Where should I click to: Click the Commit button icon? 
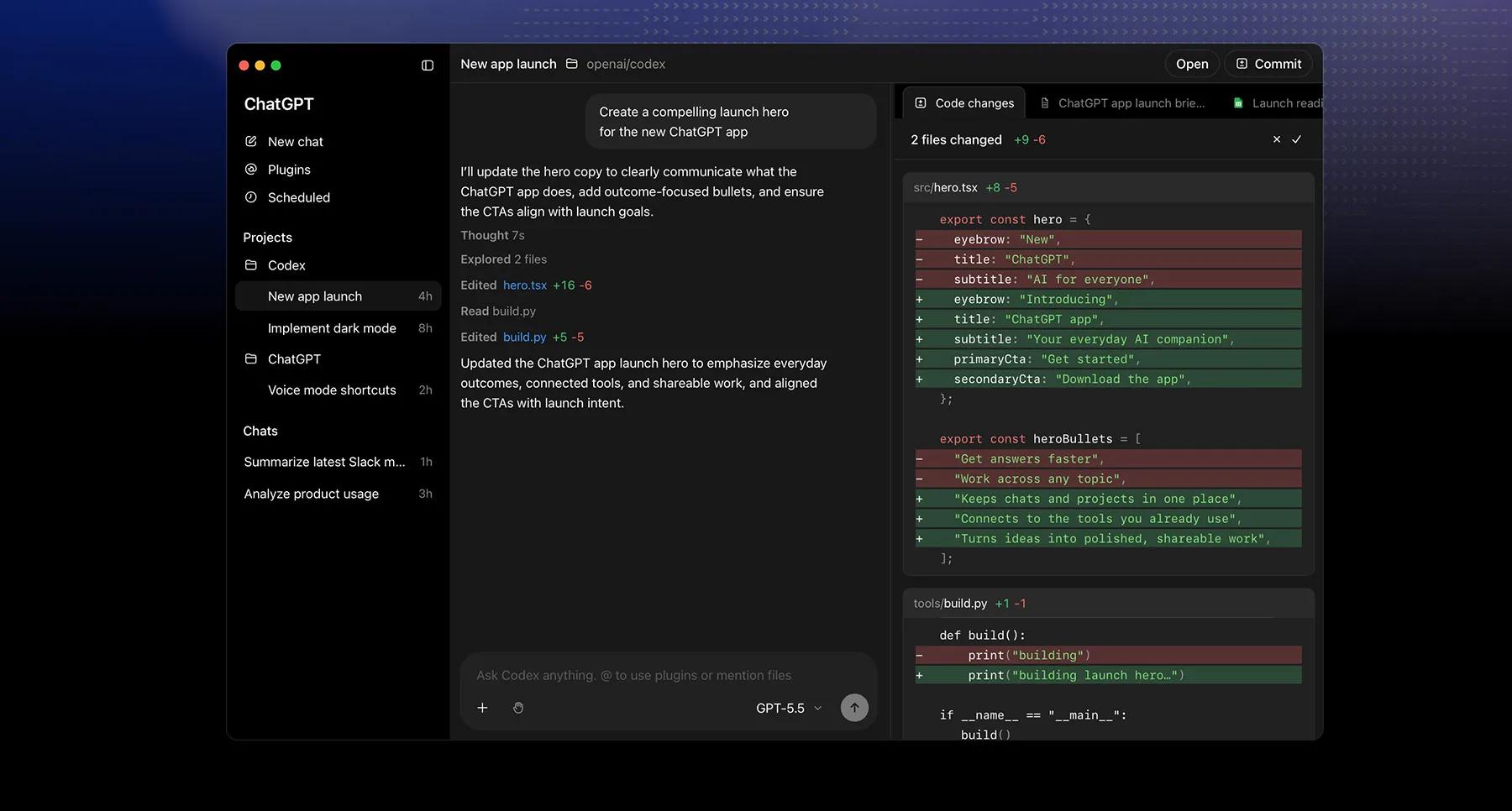[1242, 64]
